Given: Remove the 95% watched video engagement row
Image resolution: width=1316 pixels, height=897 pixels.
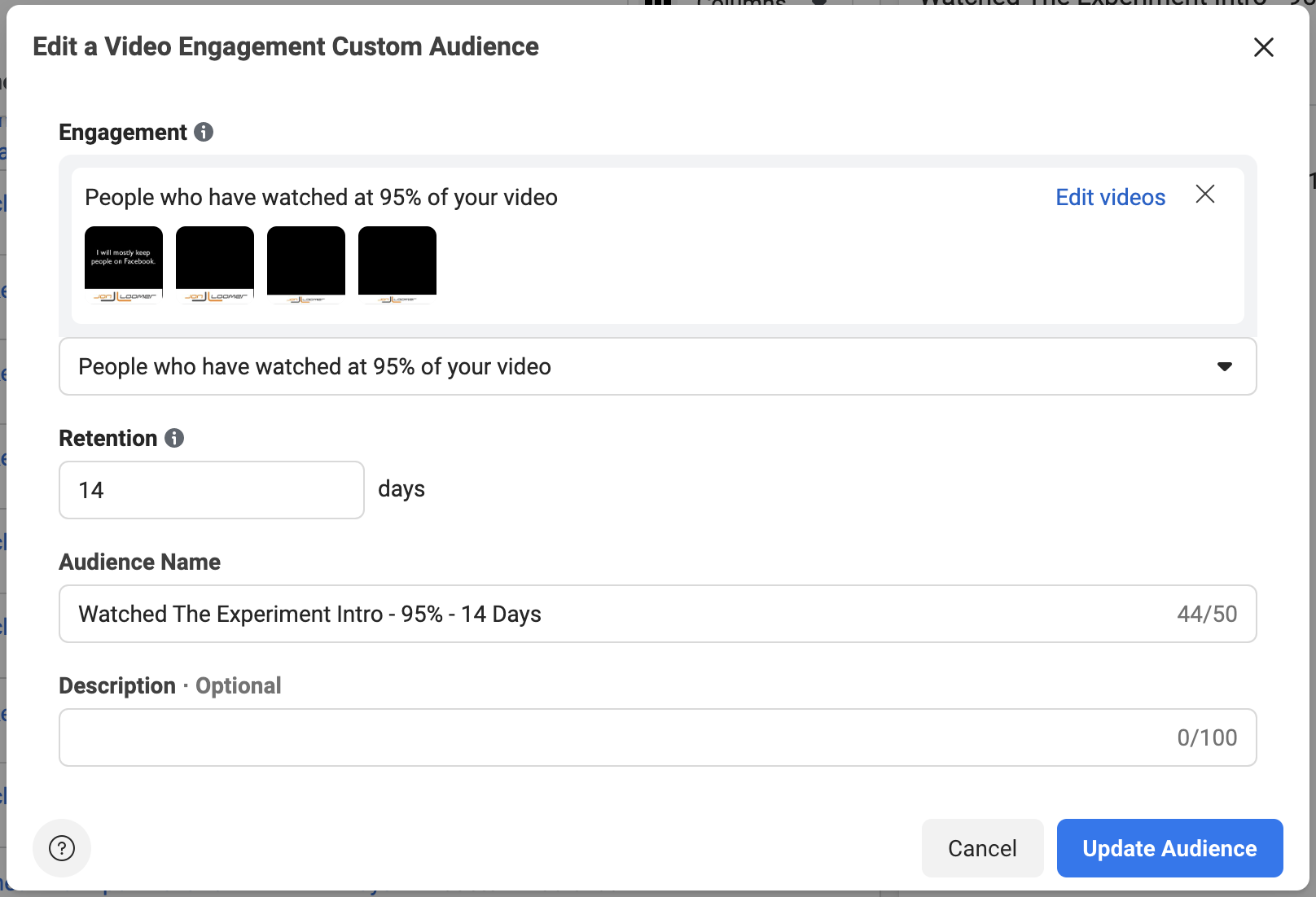Looking at the screenshot, I should 1205,194.
